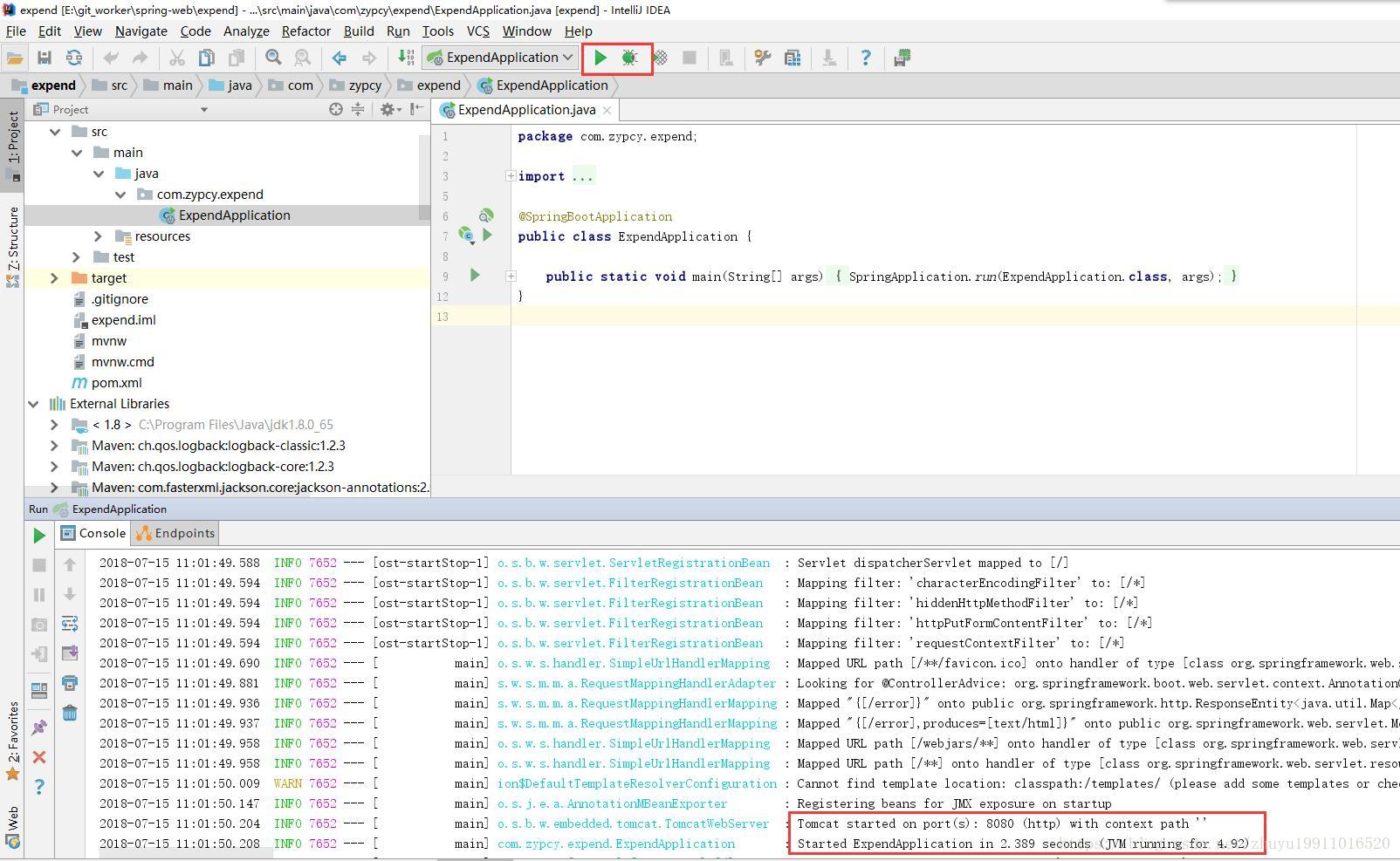Open the Project panel gear settings dropdown
Screen dimensions: 1400x861
point(390,109)
